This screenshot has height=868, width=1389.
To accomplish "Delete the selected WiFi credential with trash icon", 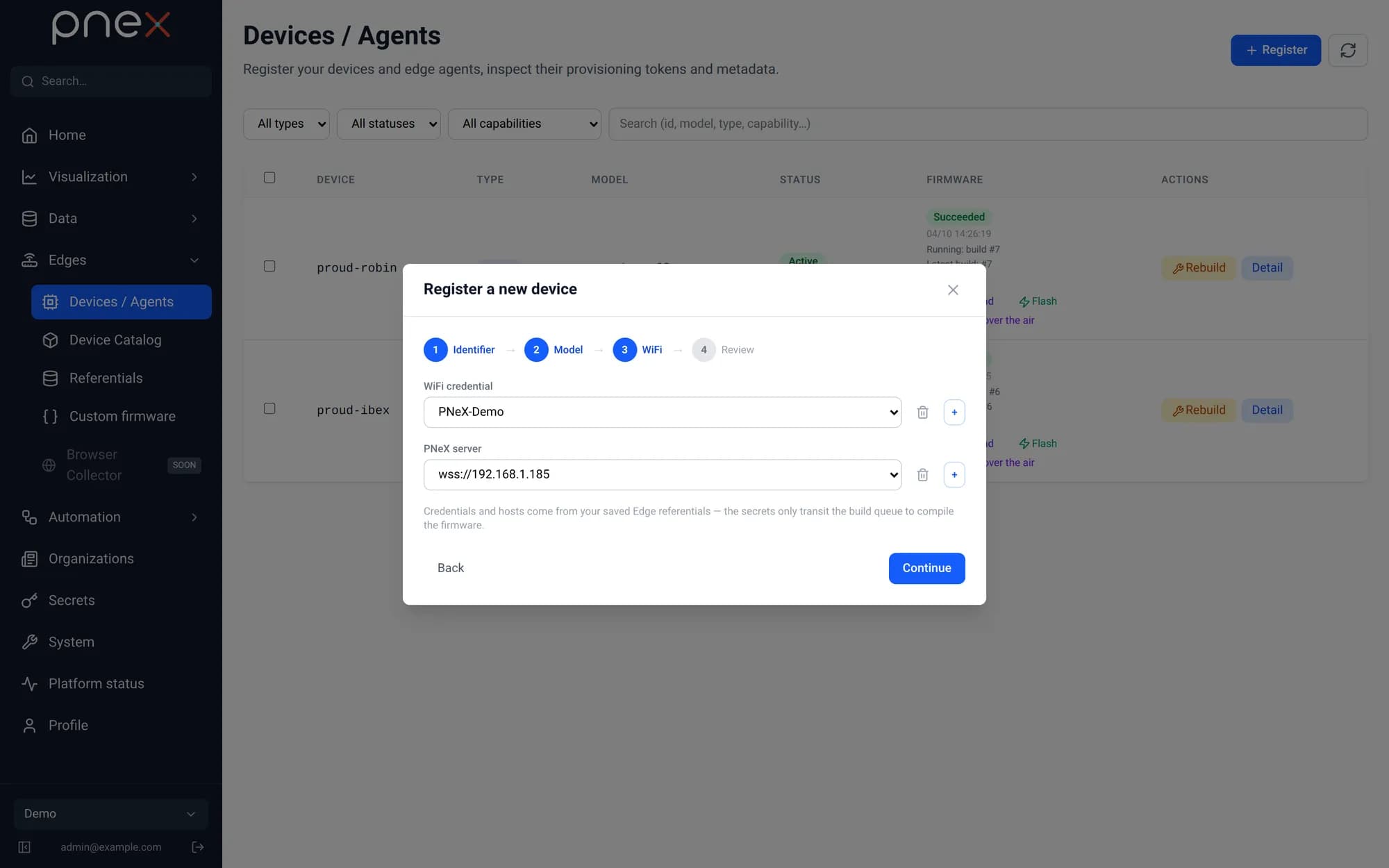I will 922,412.
